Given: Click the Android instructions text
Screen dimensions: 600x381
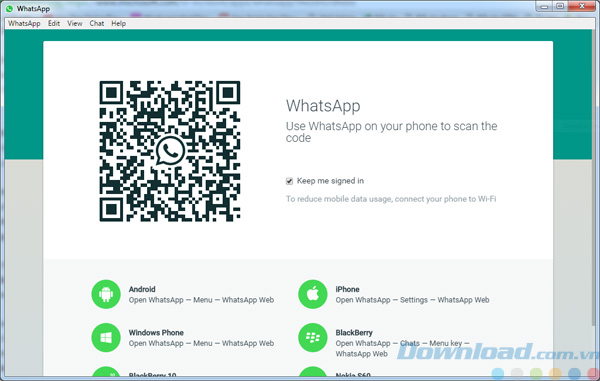Looking at the screenshot, I should pyautogui.click(x=201, y=300).
